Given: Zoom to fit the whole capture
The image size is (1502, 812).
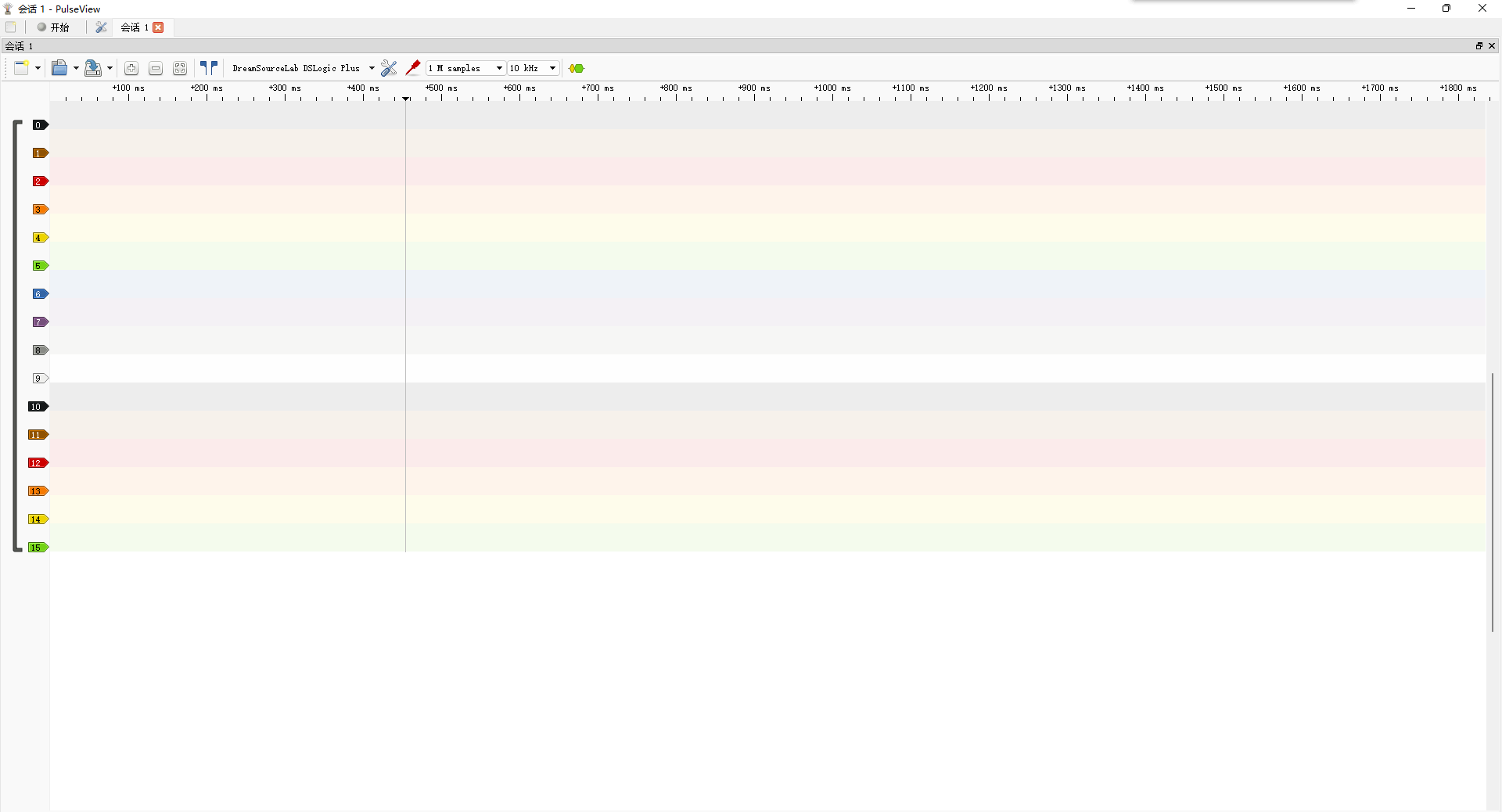Looking at the screenshot, I should point(180,68).
